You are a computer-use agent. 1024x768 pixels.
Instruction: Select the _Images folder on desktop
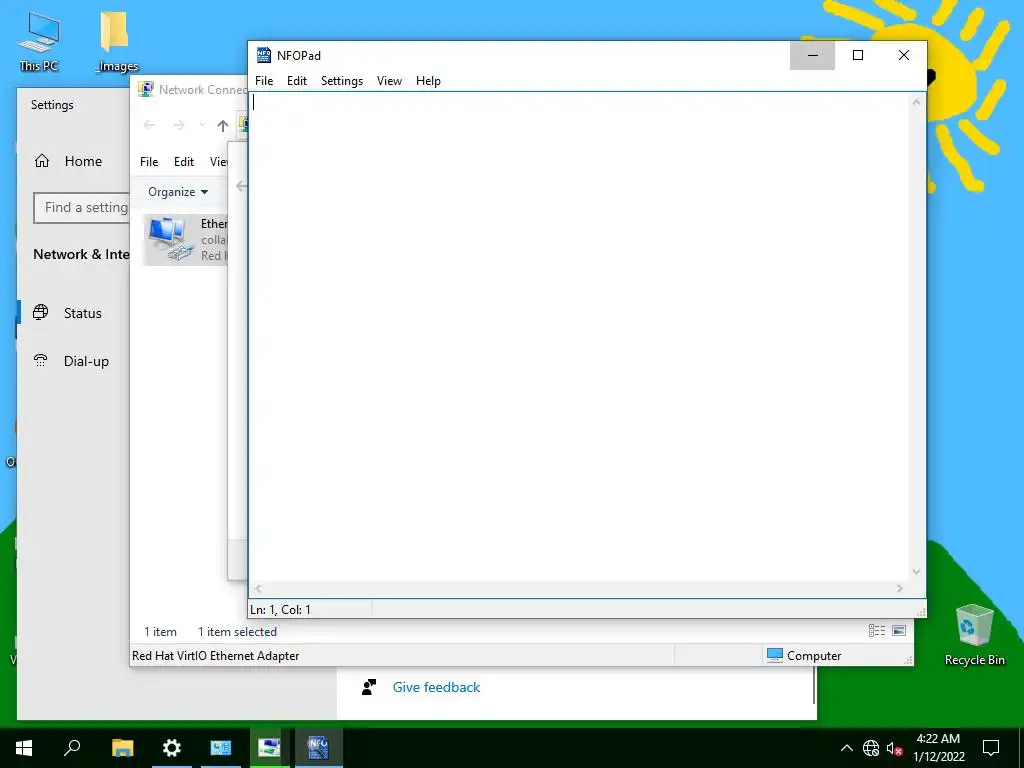point(117,42)
